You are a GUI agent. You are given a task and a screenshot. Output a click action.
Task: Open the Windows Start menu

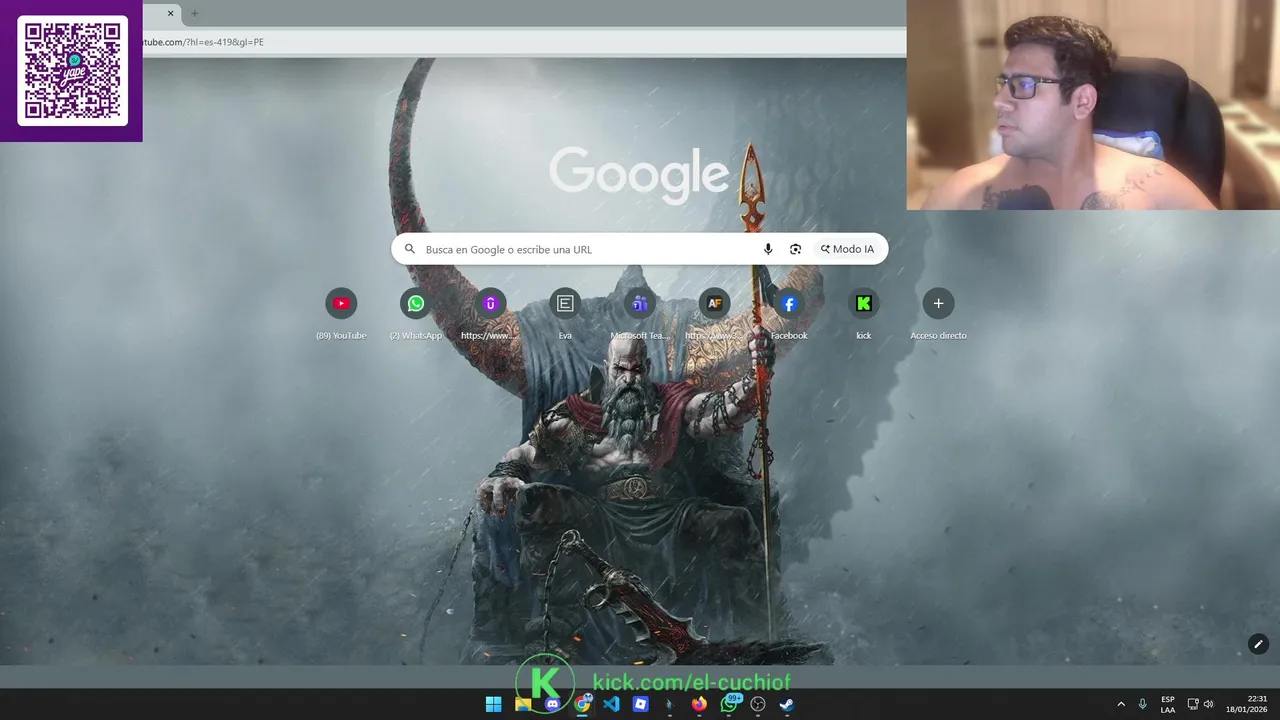coord(493,704)
